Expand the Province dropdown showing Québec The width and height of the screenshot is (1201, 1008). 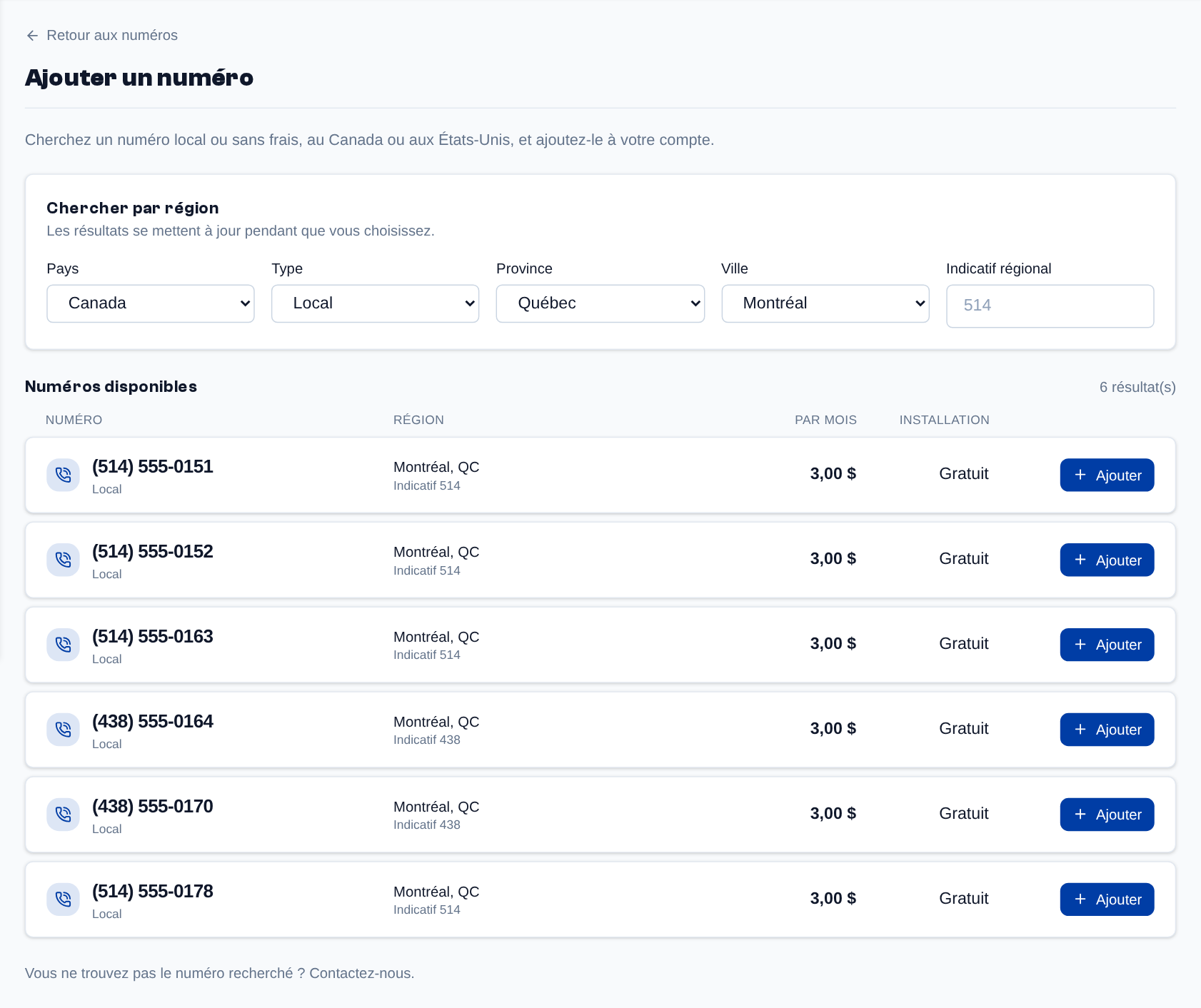click(600, 303)
